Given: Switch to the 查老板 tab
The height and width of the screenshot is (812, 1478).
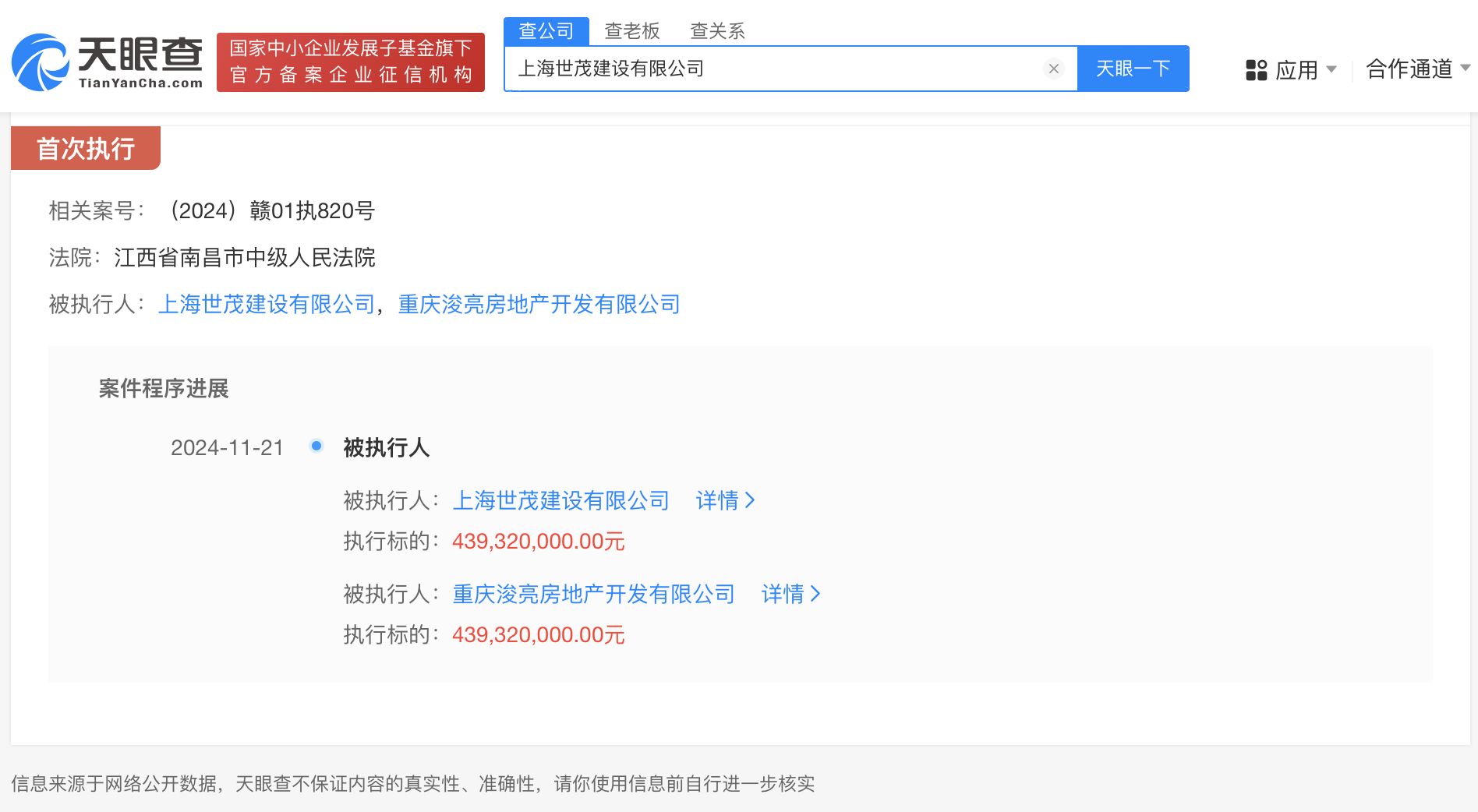Looking at the screenshot, I should tap(632, 31).
